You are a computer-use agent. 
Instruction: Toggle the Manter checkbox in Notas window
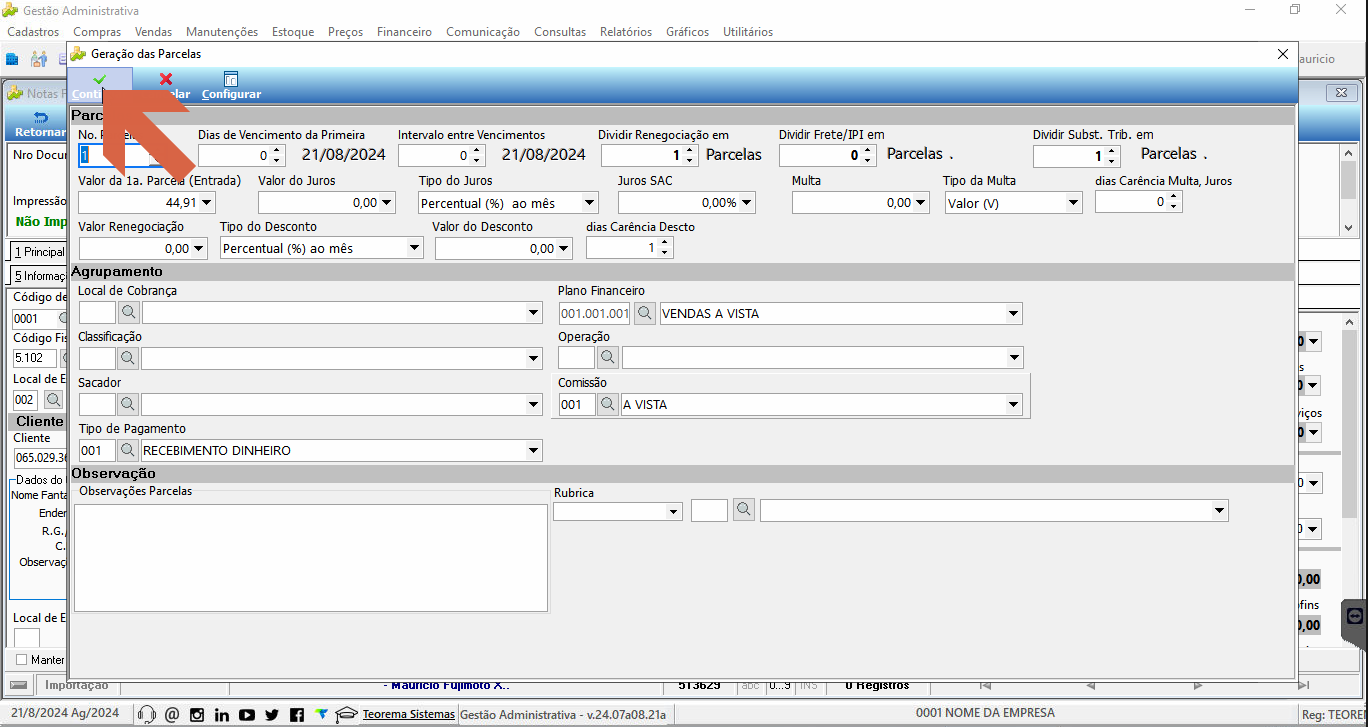[x=22, y=660]
